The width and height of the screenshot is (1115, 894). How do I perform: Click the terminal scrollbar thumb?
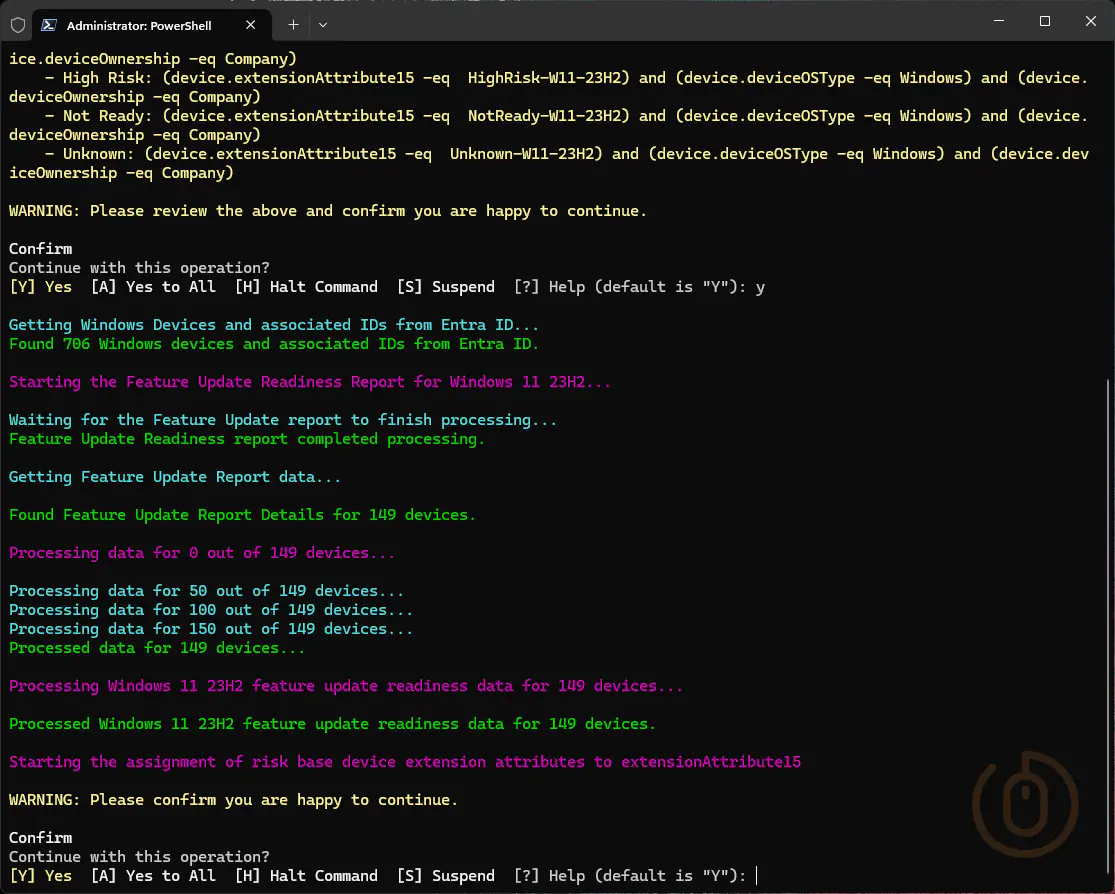click(x=1107, y=630)
